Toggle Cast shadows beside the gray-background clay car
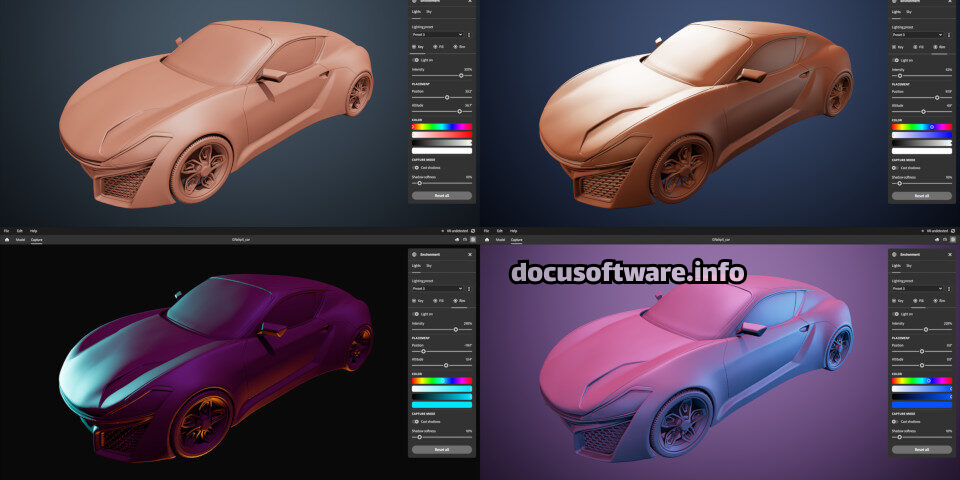Screen dimensions: 960x480 (416, 168)
